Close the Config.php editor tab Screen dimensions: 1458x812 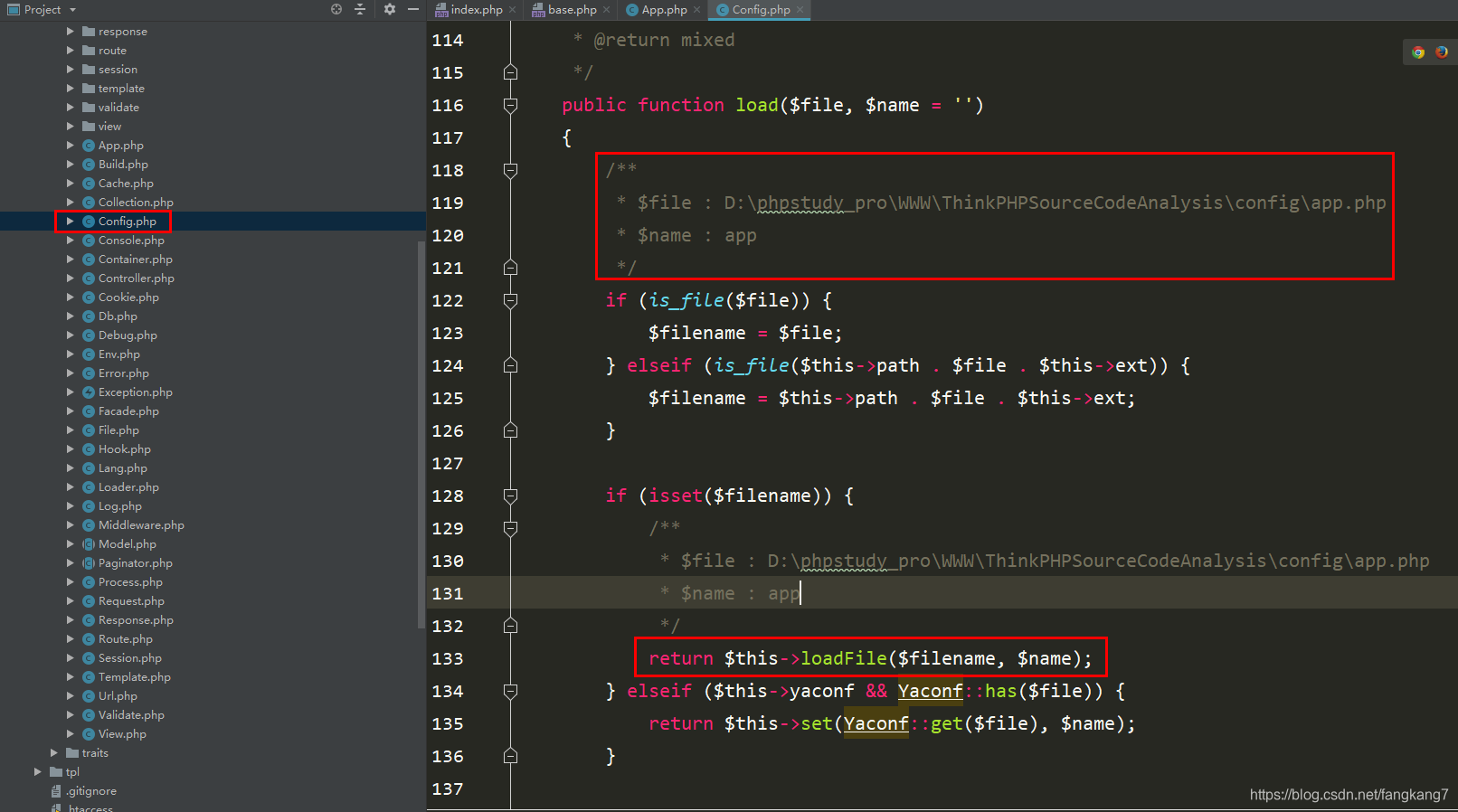point(800,10)
